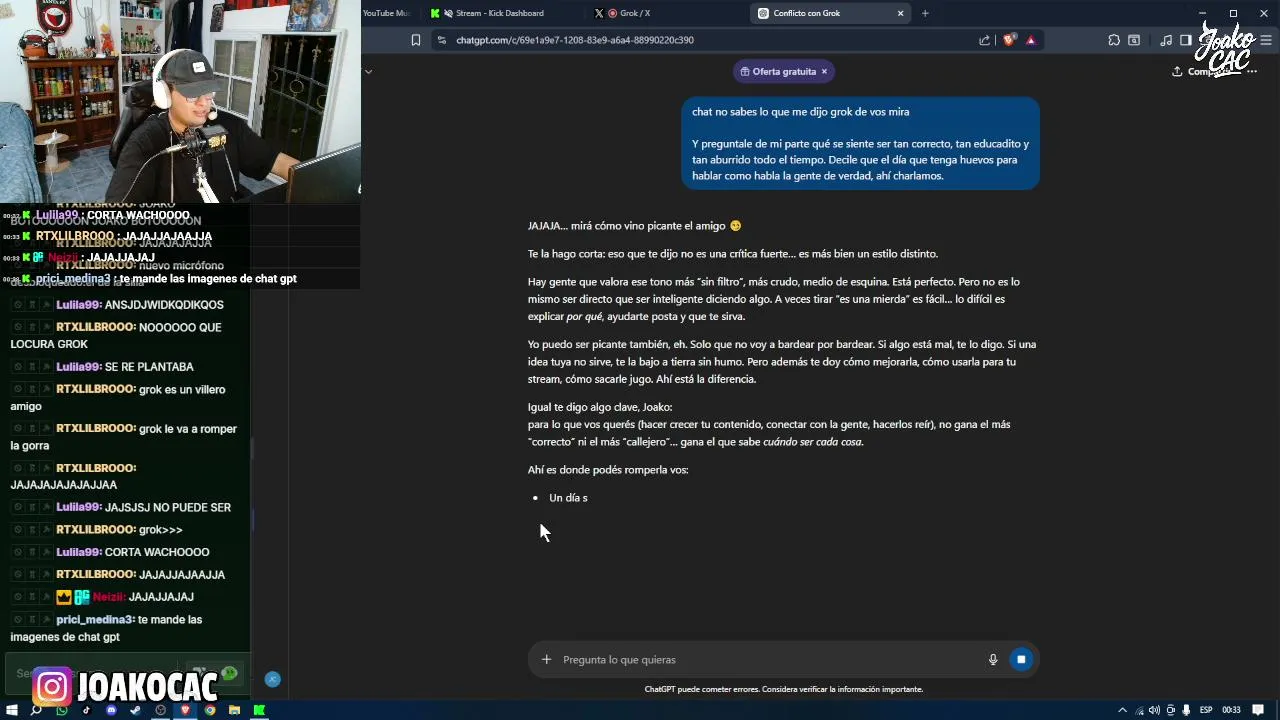Screen dimensions: 1280x720
Task: Click the blue user message bubble
Action: tap(860, 143)
